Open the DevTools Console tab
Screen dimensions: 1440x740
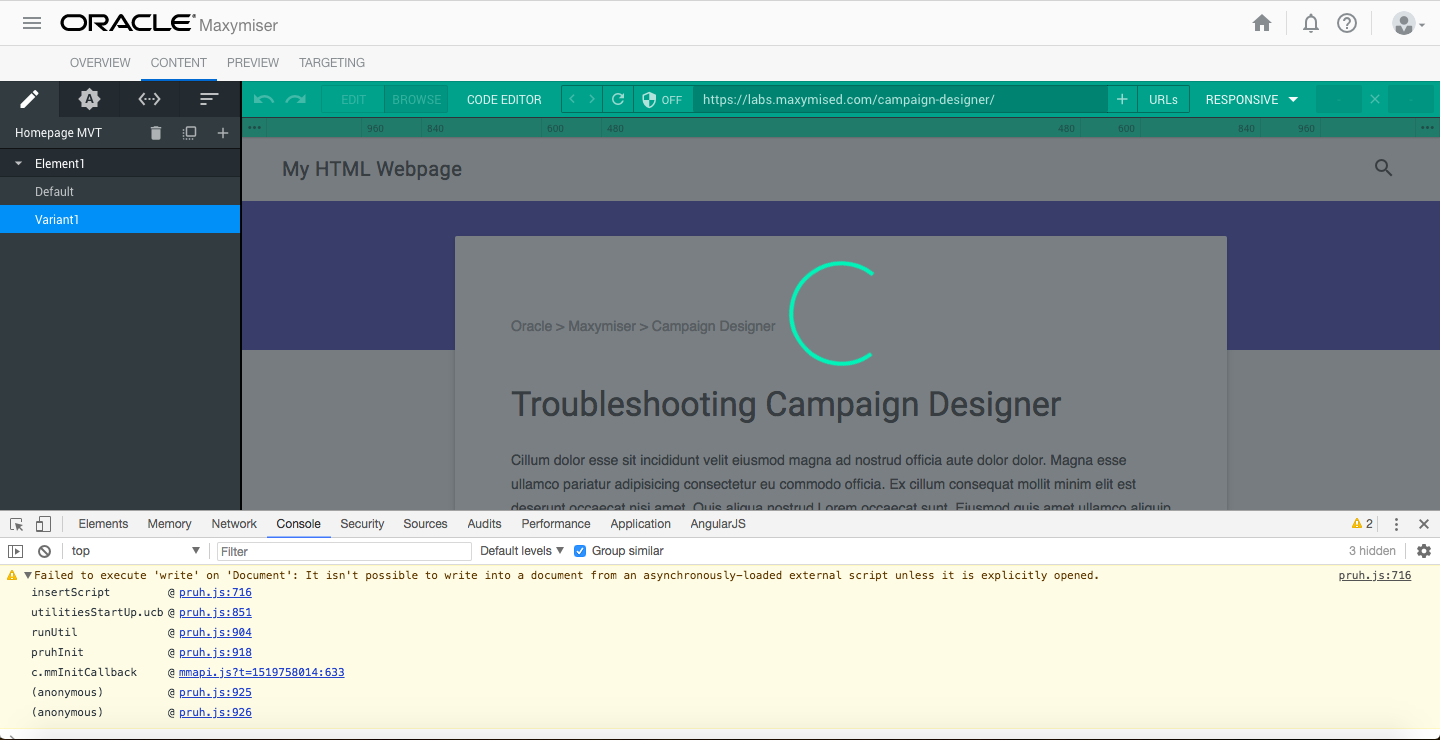(x=298, y=524)
